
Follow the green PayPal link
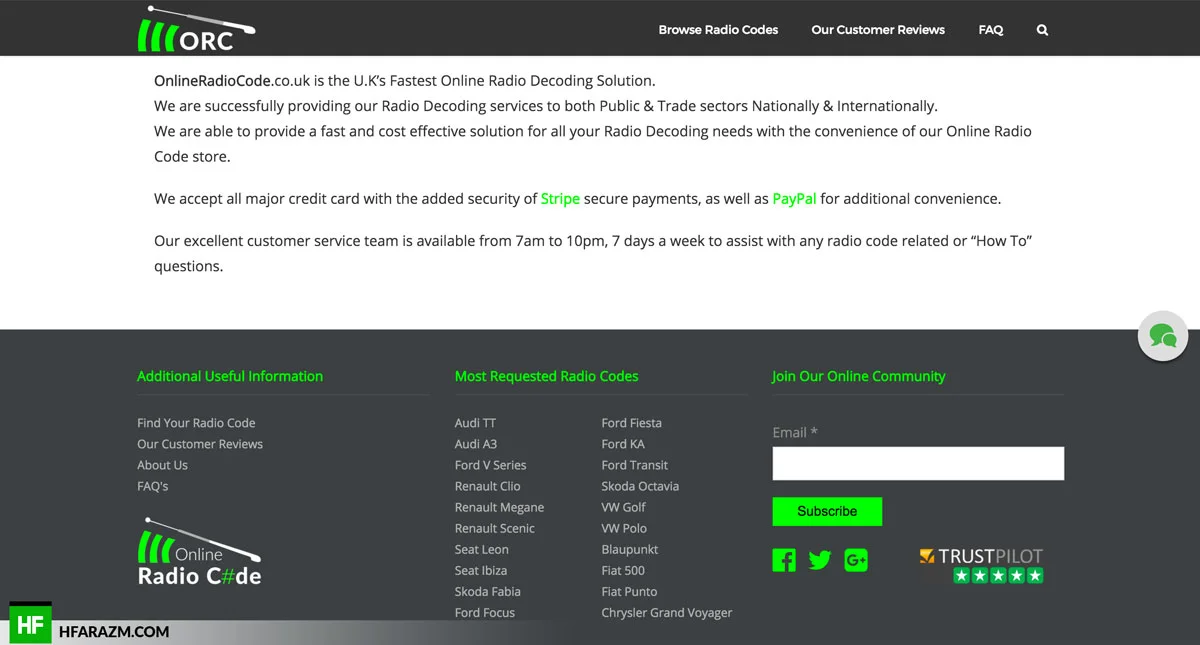coord(795,199)
